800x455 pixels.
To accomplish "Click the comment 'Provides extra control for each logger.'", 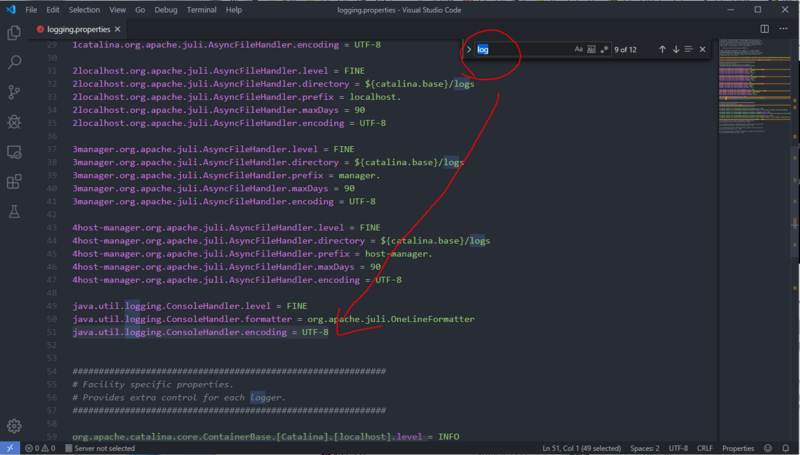I will [184, 397].
